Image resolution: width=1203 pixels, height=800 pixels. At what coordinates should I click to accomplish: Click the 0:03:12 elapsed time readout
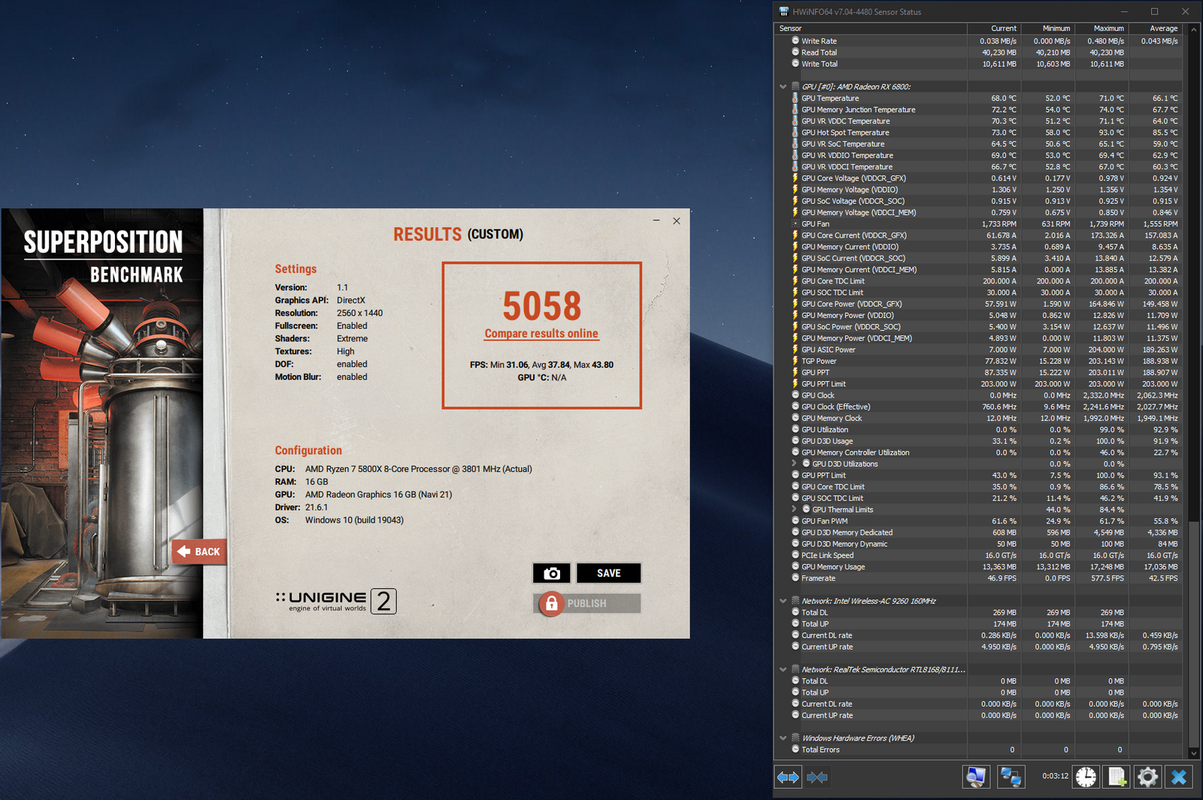tap(1054, 776)
